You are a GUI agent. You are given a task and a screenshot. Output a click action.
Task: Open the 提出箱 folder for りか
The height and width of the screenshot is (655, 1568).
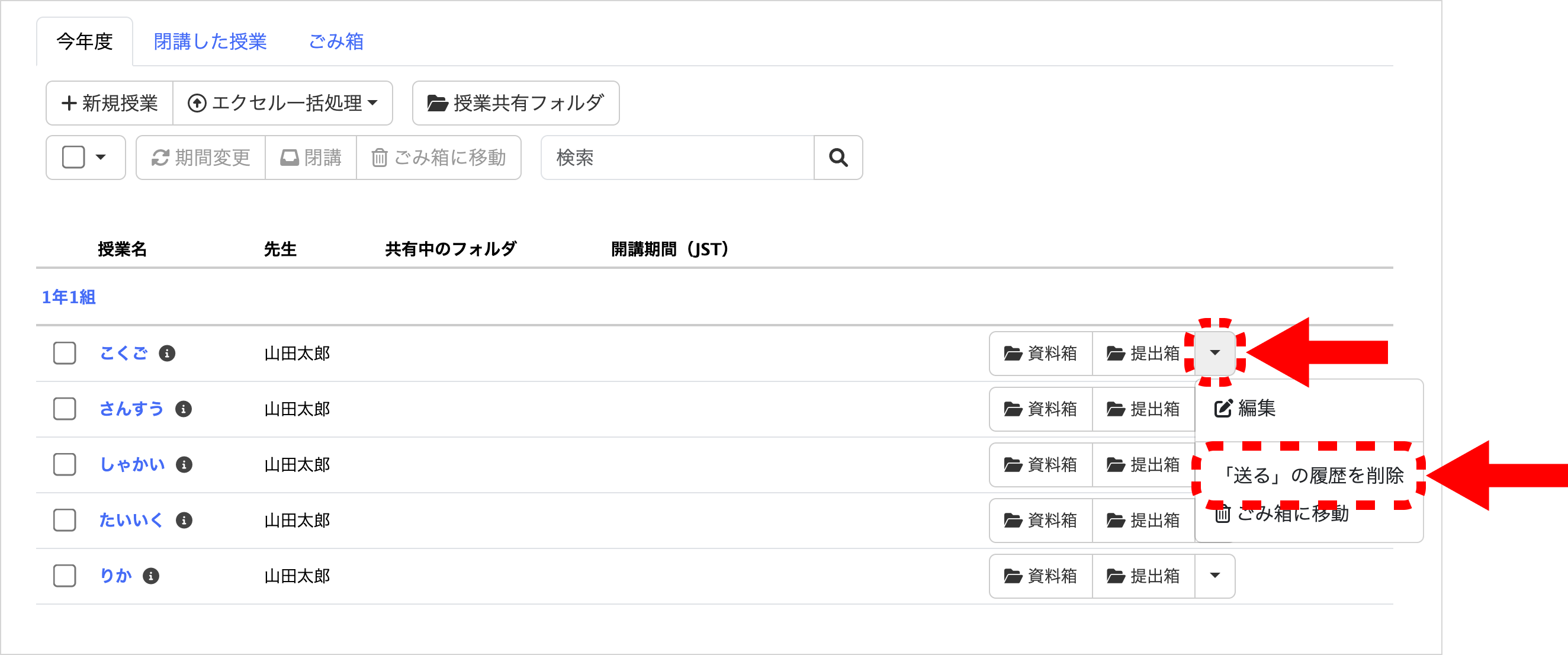click(x=1143, y=576)
